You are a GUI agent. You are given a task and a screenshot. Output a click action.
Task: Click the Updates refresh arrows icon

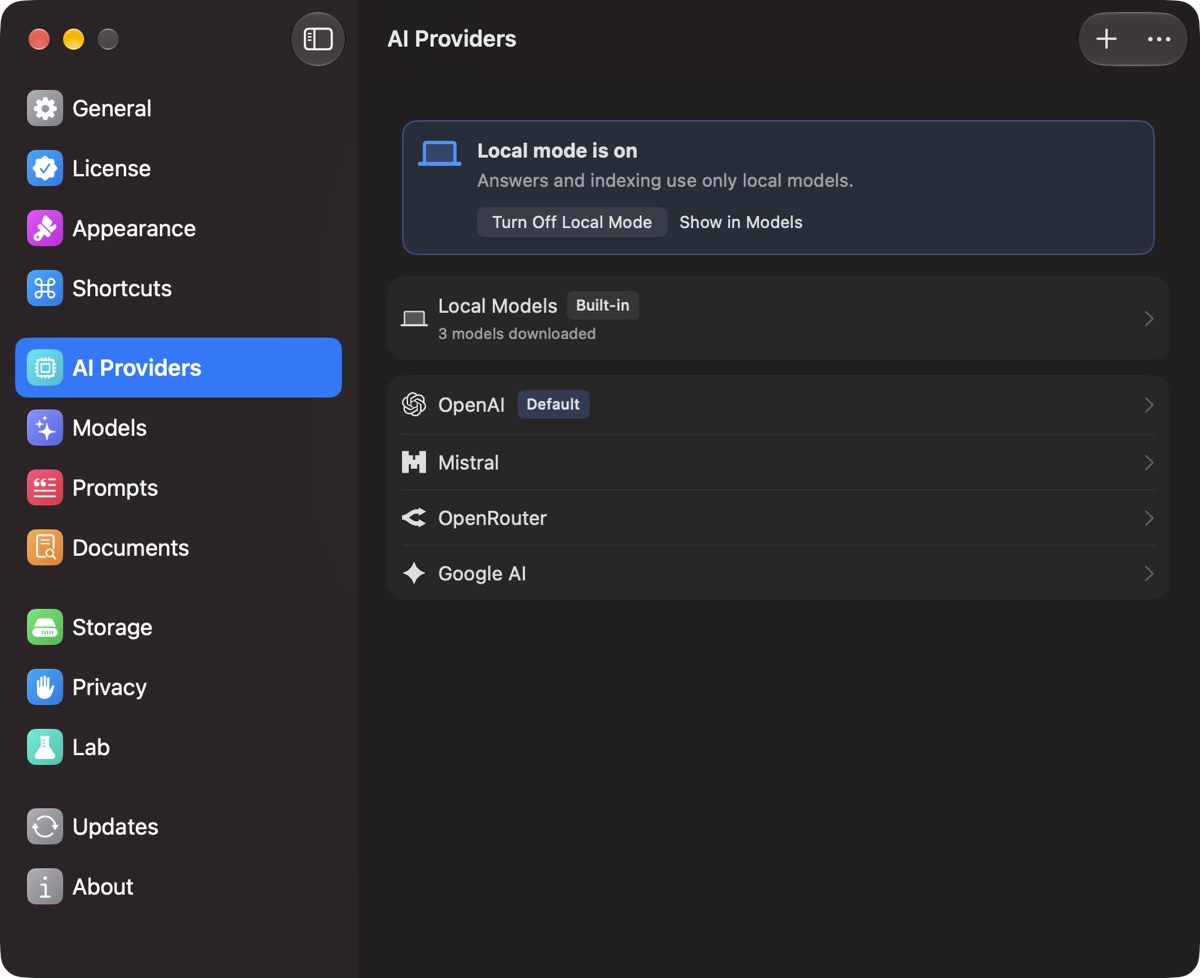click(45, 827)
